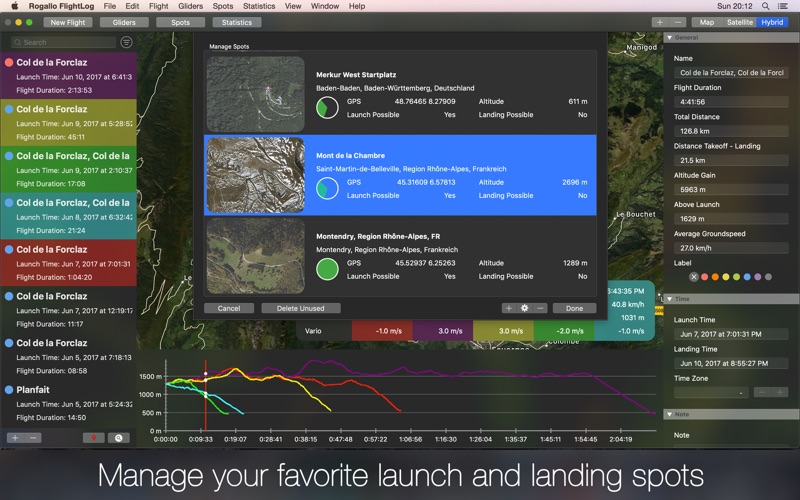Open the Apple menu
The width and height of the screenshot is (800, 500).
[x=15, y=6]
